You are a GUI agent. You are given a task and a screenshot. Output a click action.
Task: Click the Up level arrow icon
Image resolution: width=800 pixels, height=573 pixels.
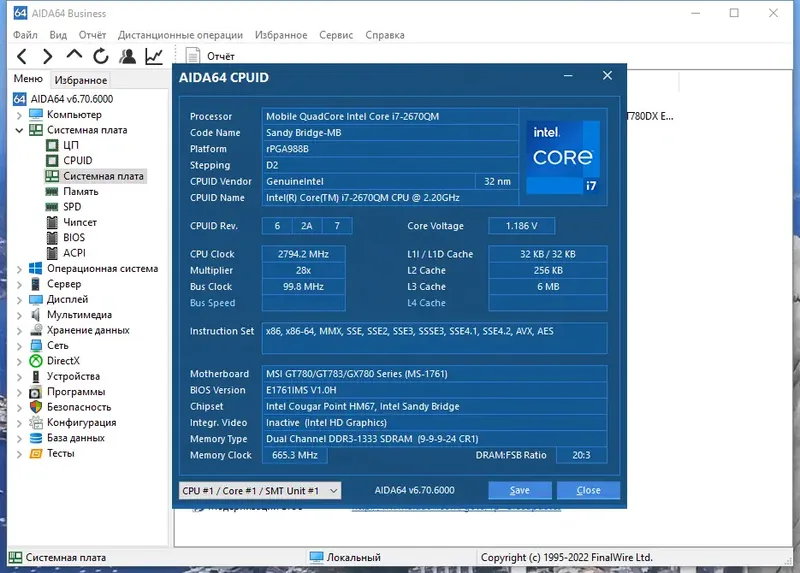[x=74, y=55]
